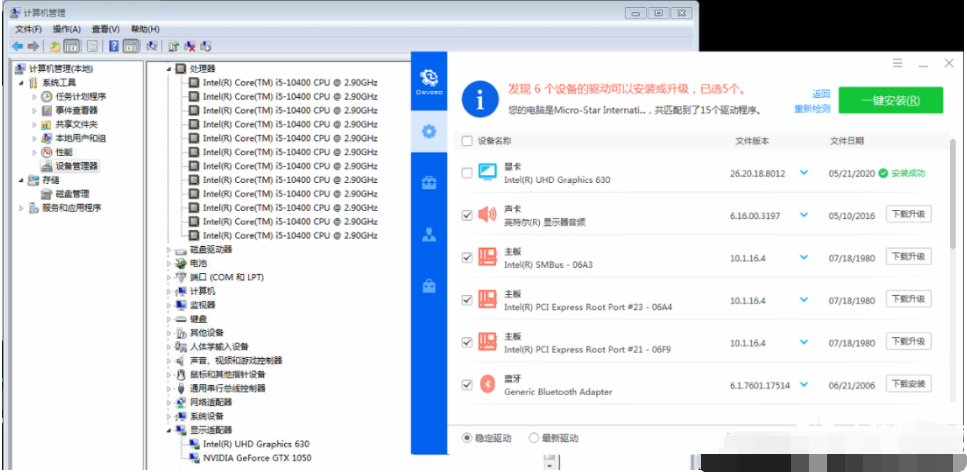This screenshot has width=967, height=475.
Task: Toggle the select-all device name checkbox
Action: (x=467, y=141)
